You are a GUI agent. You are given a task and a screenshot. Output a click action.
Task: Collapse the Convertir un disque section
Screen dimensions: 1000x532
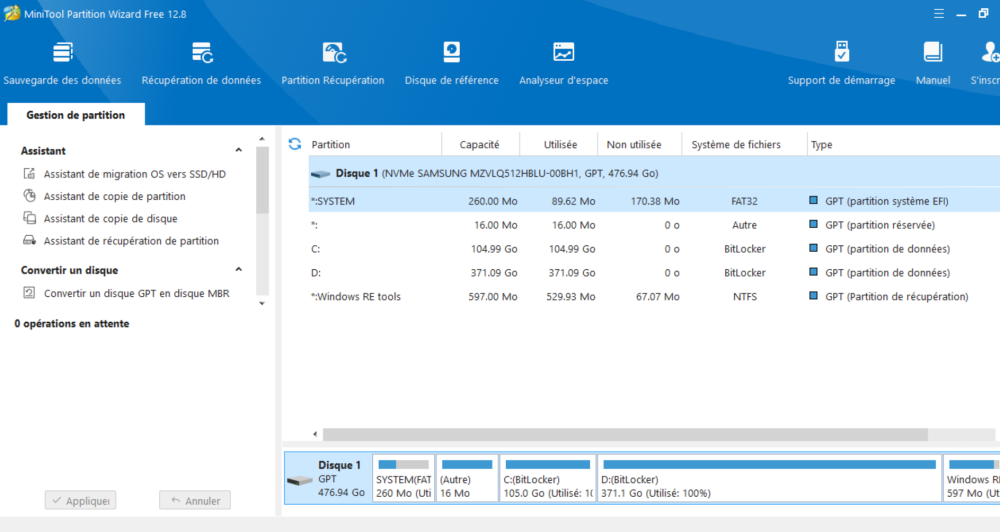tap(239, 270)
